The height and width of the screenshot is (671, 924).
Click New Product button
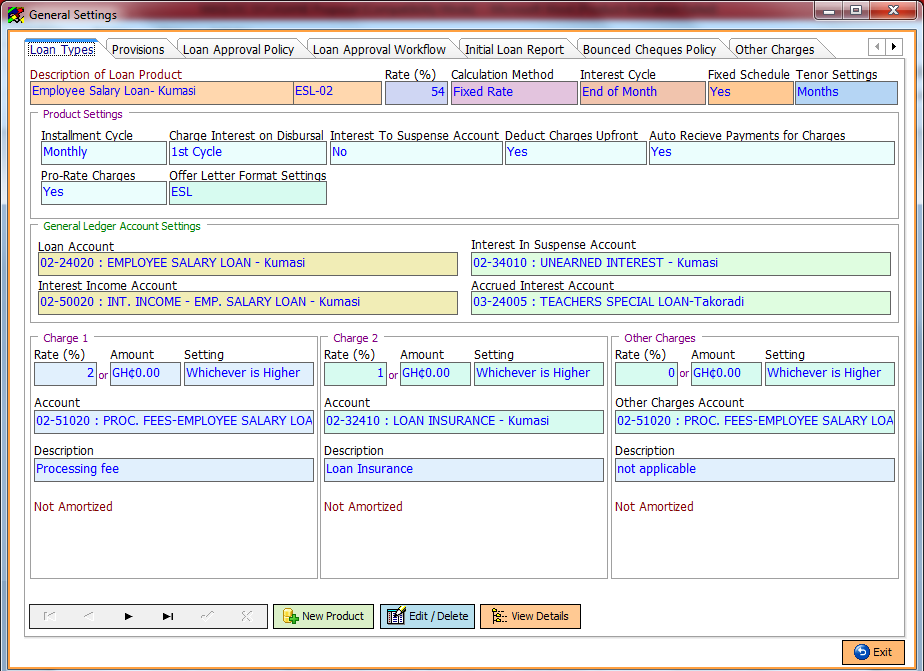tap(324, 616)
